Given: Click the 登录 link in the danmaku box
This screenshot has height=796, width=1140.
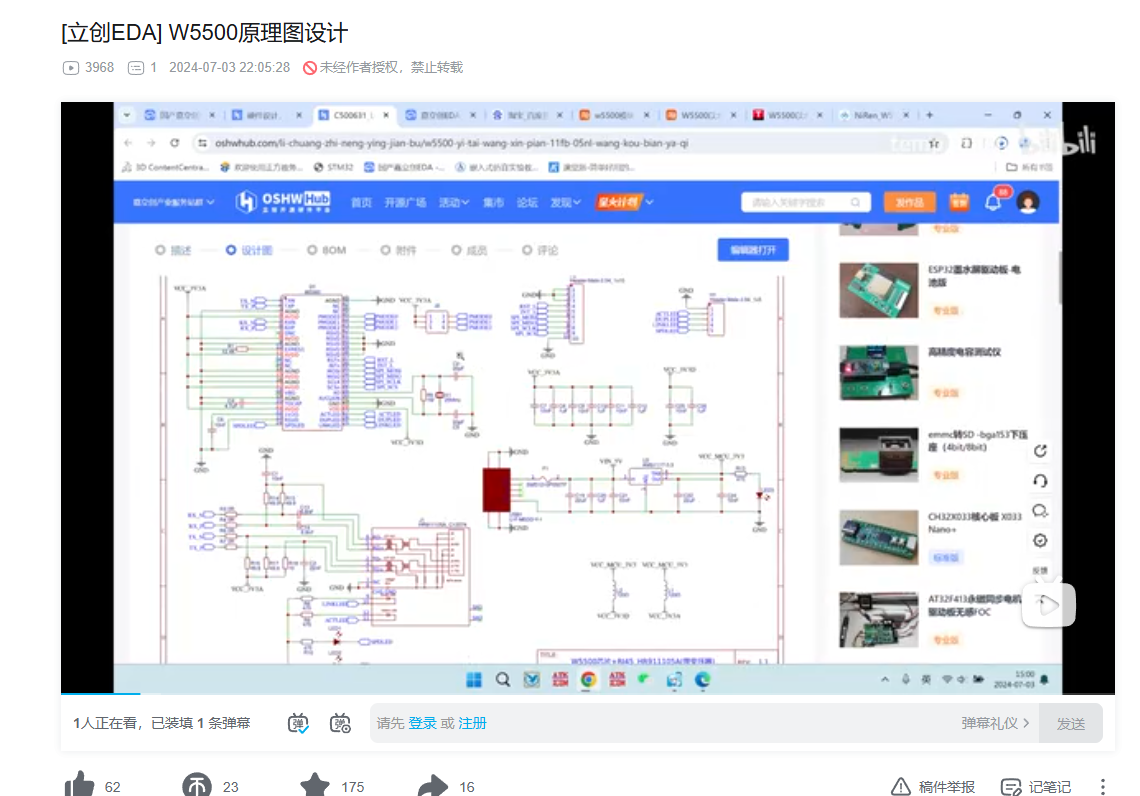Looking at the screenshot, I should 422,723.
